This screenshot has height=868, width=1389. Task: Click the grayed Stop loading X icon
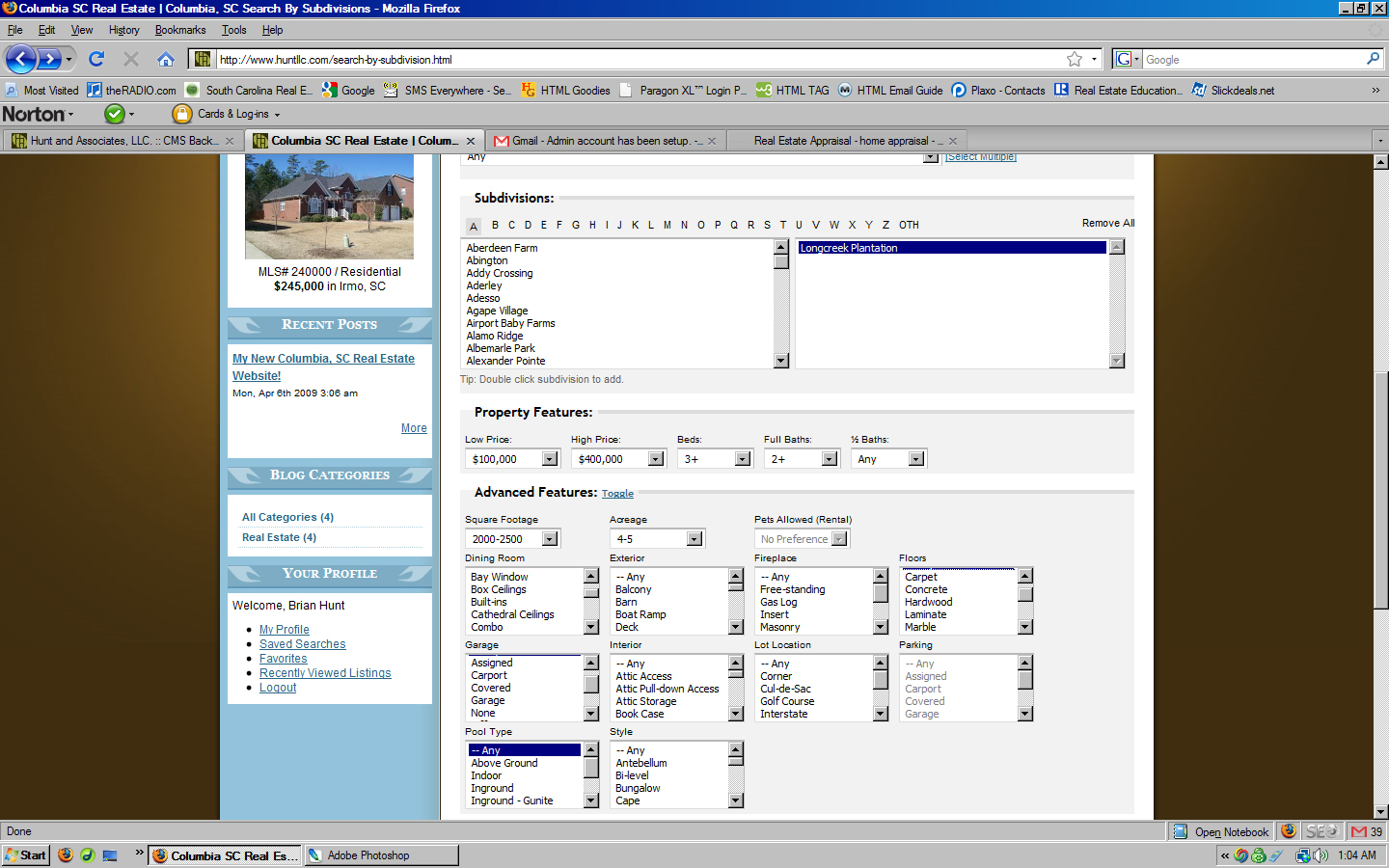(x=131, y=59)
